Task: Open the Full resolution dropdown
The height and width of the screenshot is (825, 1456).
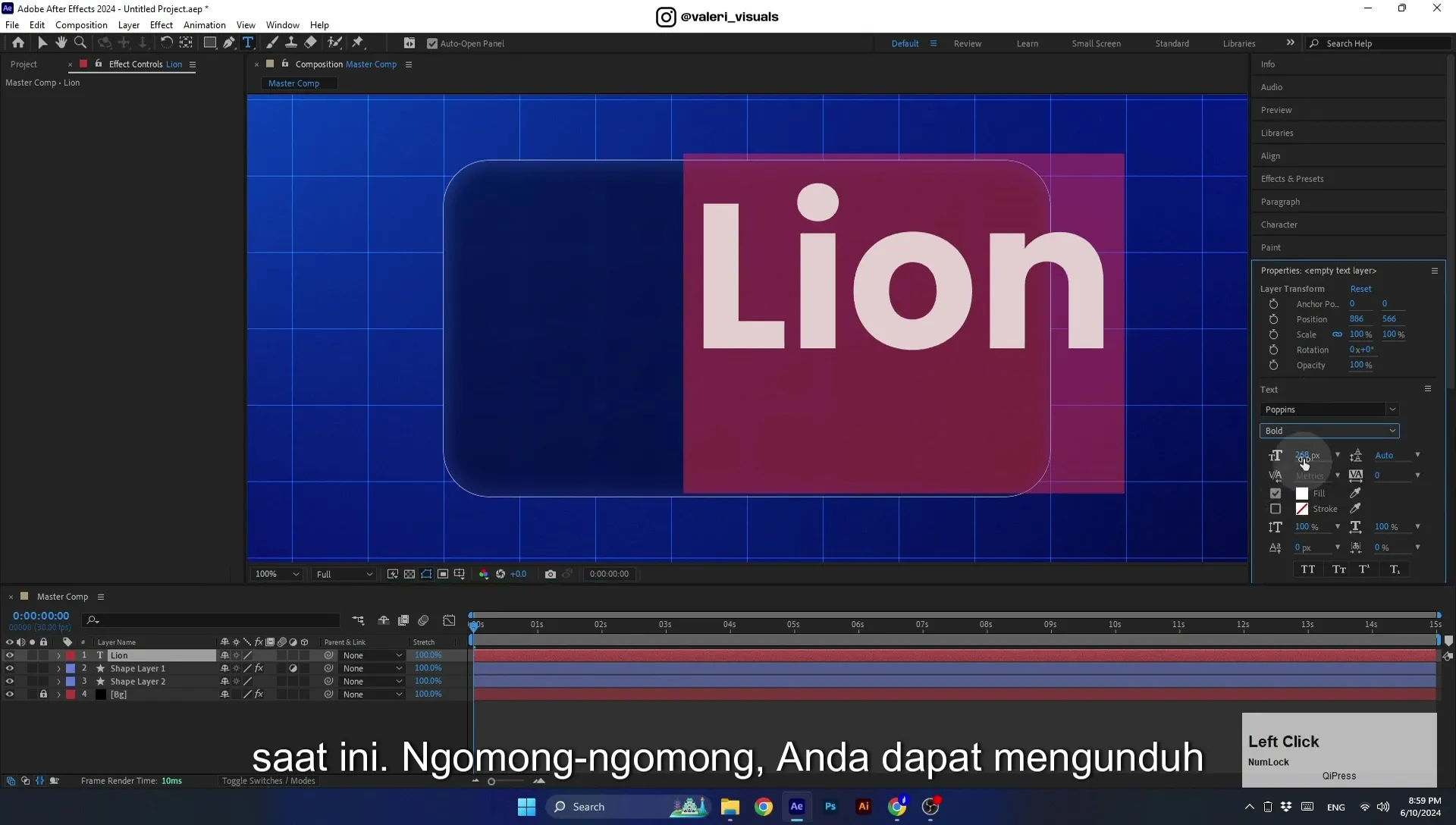Action: tap(344, 574)
